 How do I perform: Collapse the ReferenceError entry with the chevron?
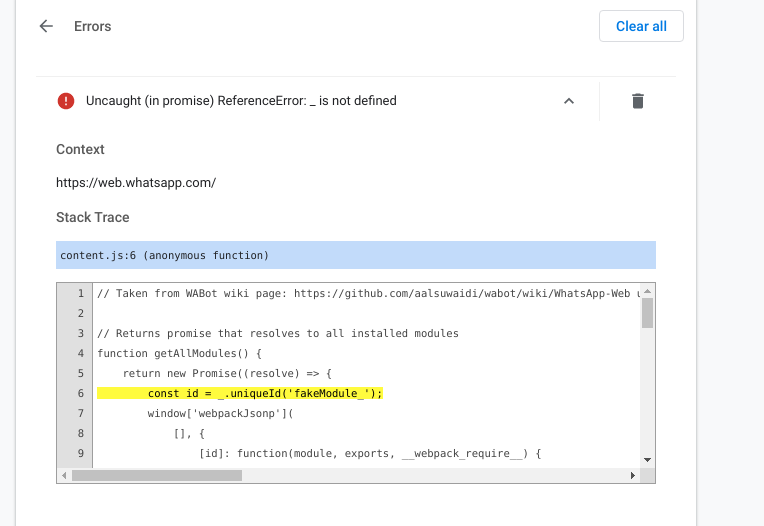click(x=569, y=101)
